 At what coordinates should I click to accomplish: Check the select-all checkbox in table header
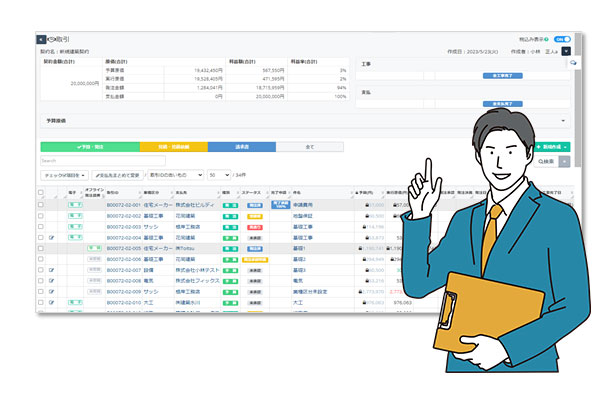[x=41, y=192]
